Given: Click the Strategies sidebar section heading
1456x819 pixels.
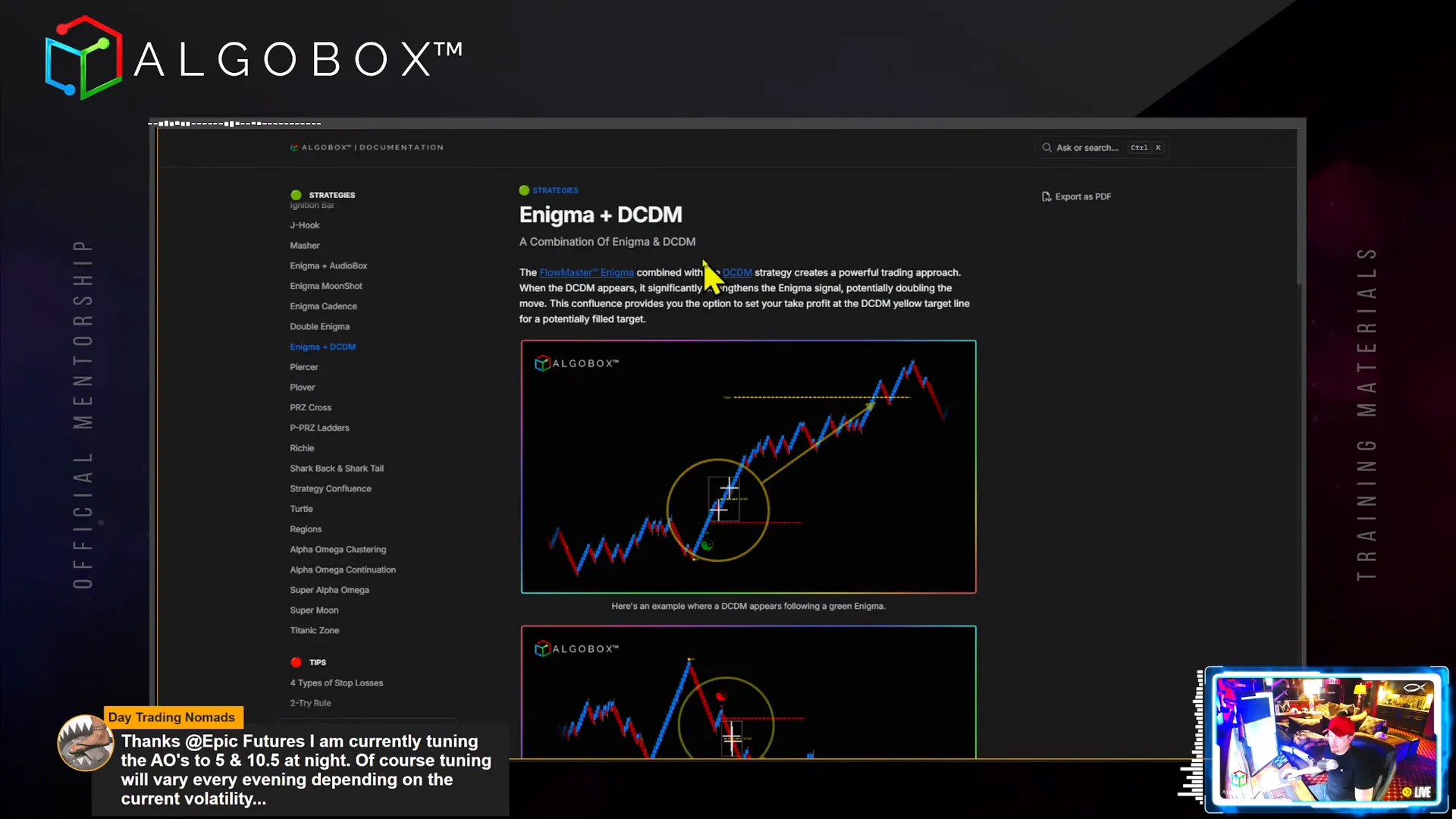Looking at the screenshot, I should point(331,195).
